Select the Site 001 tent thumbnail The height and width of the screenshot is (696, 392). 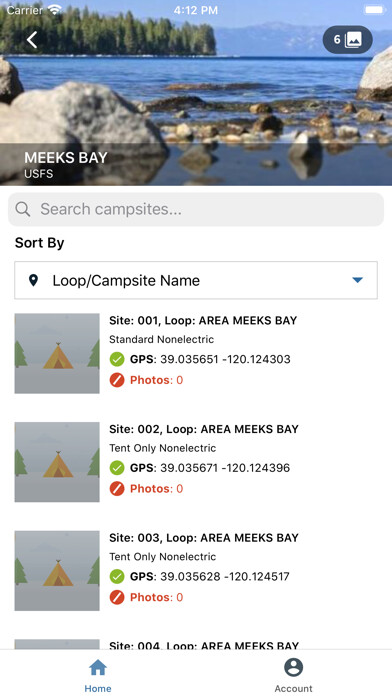pyautogui.click(x=57, y=353)
